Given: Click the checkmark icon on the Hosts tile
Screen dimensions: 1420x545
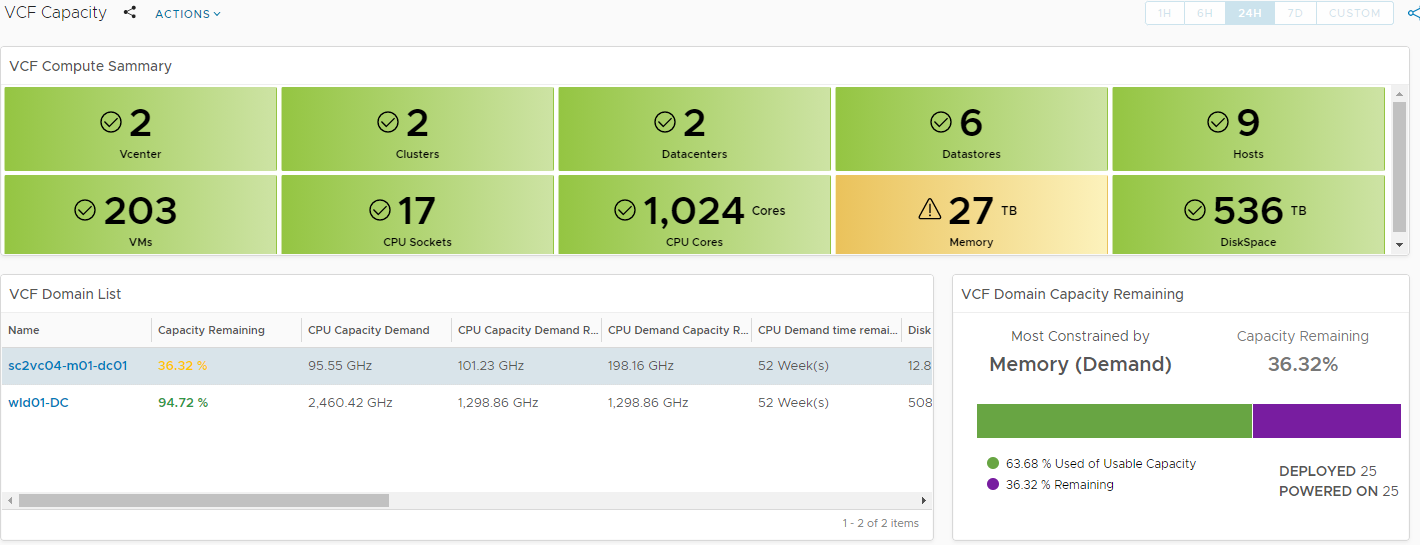Looking at the screenshot, I should [x=1218, y=122].
